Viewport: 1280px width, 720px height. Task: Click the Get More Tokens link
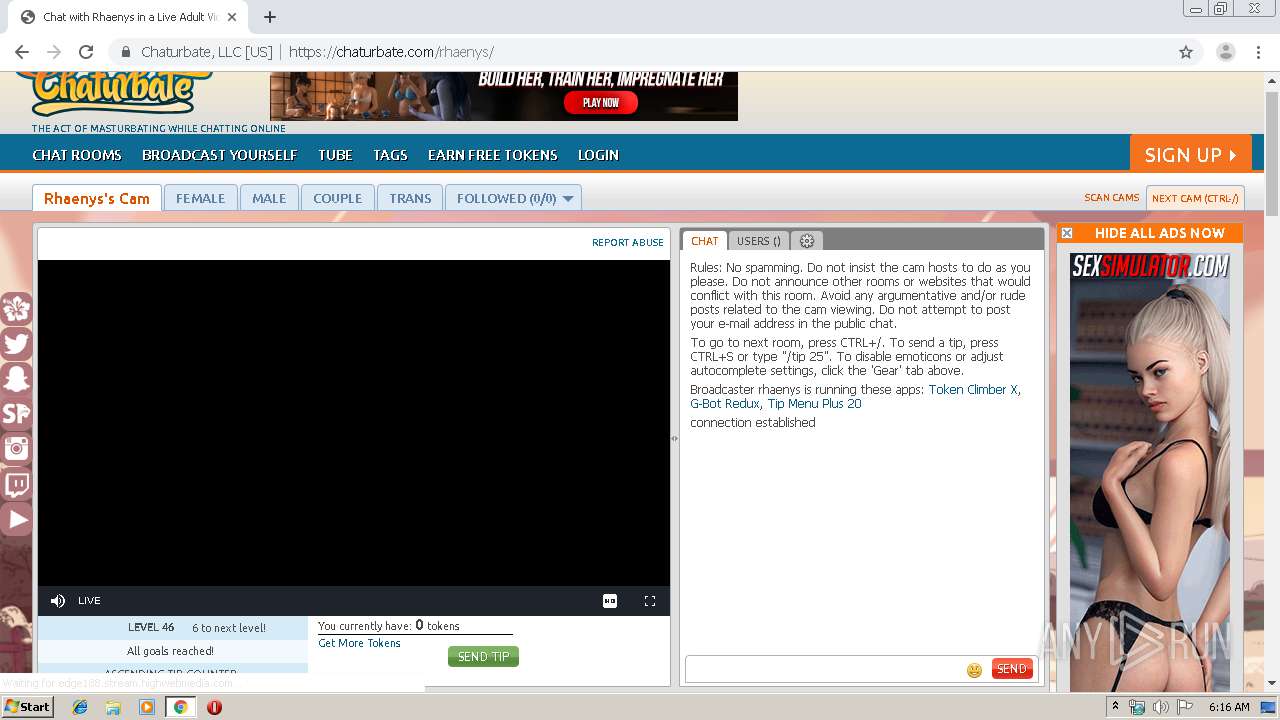(x=359, y=643)
